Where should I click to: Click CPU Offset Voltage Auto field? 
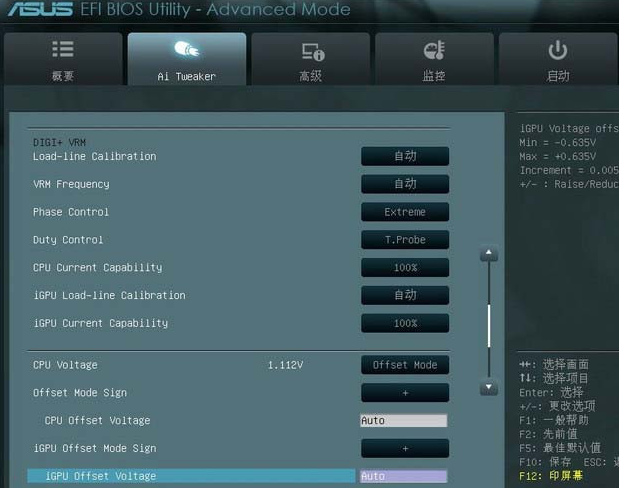(403, 420)
